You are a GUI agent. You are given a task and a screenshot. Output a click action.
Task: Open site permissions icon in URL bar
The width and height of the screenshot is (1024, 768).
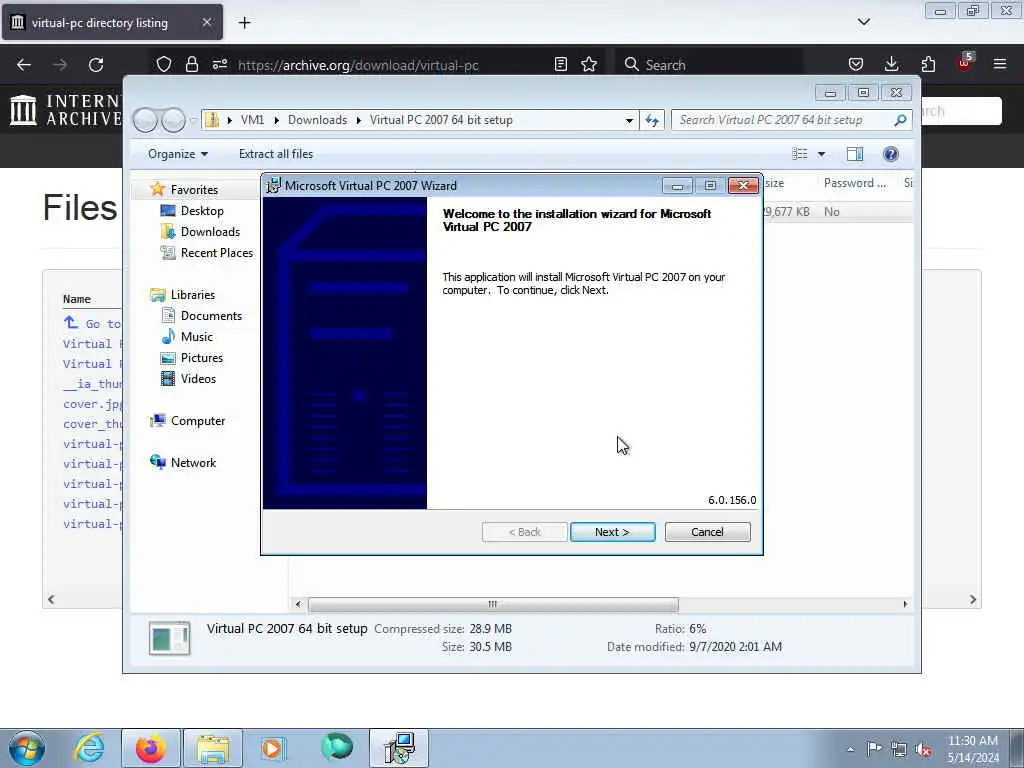219,64
